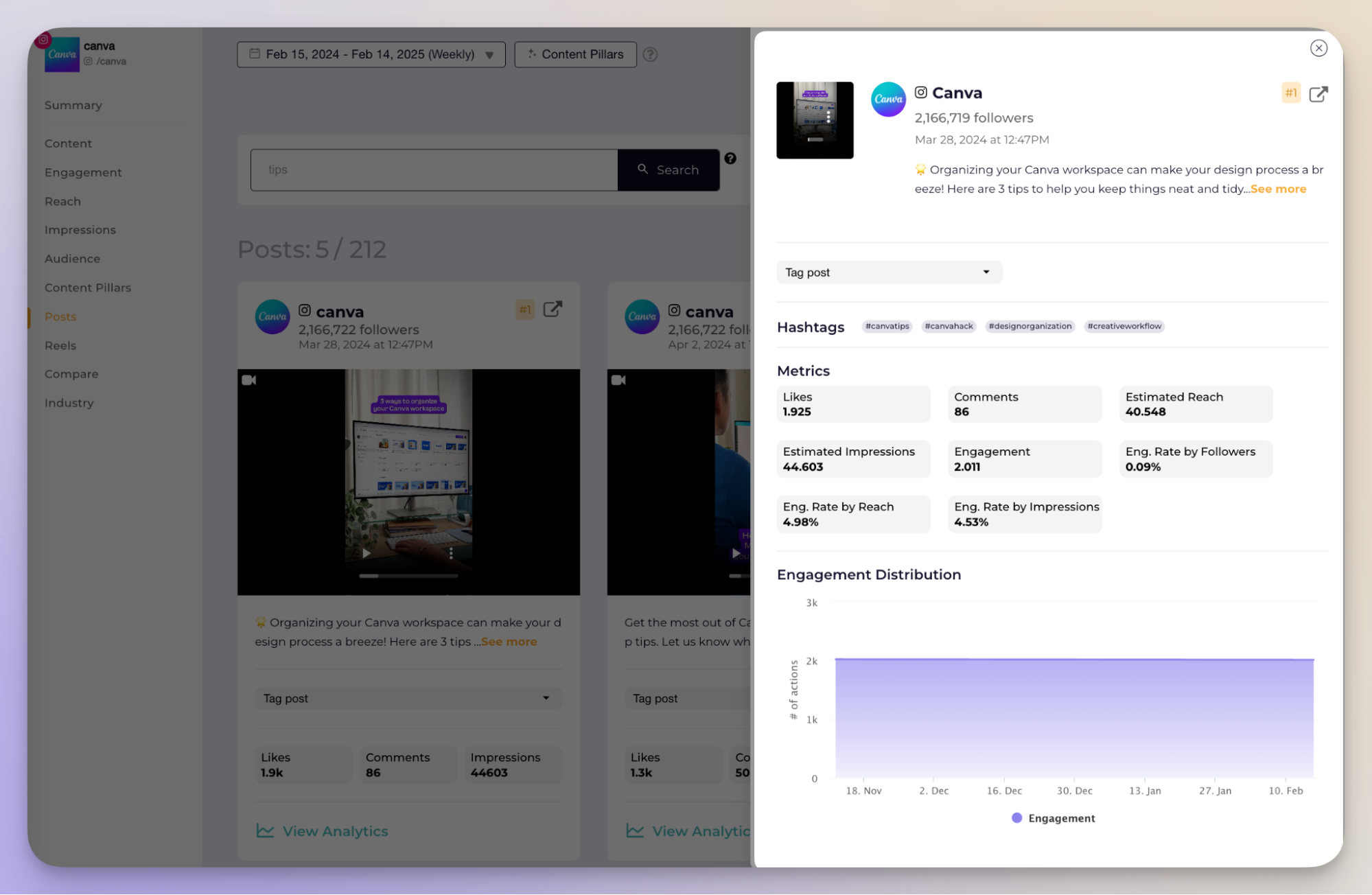Viewport: 1372px width, 895px height.
Task: Open Compare in sidebar
Action: pos(71,374)
